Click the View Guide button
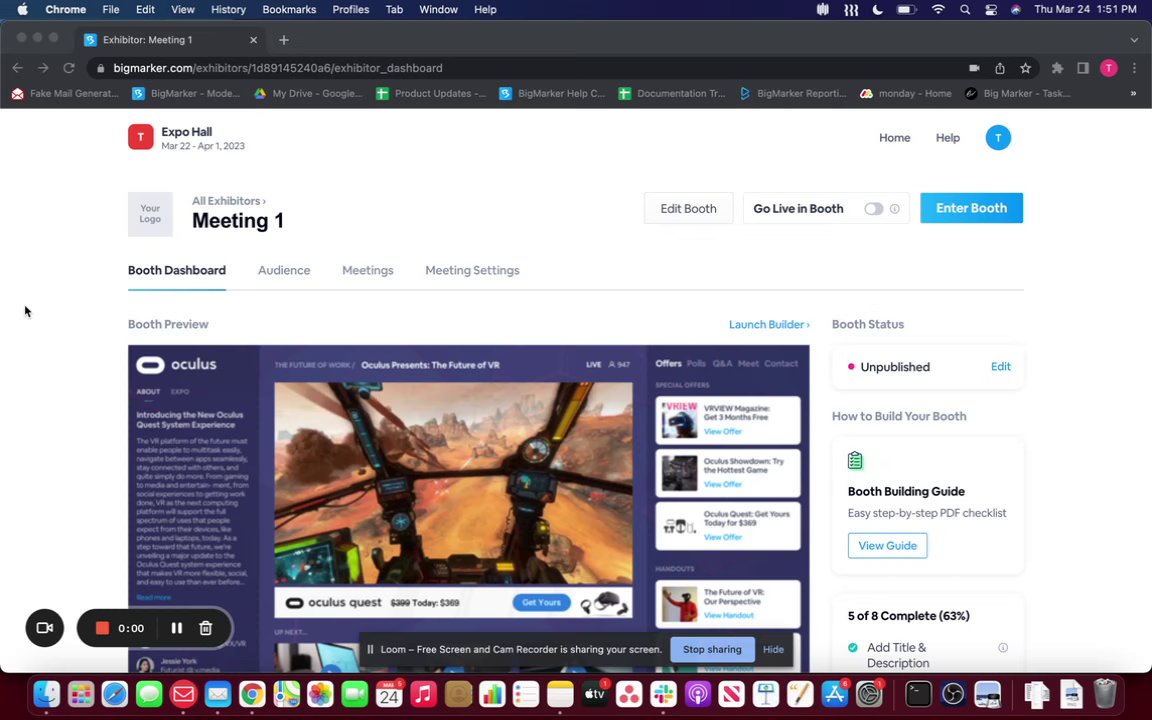The image size is (1152, 720). (888, 545)
